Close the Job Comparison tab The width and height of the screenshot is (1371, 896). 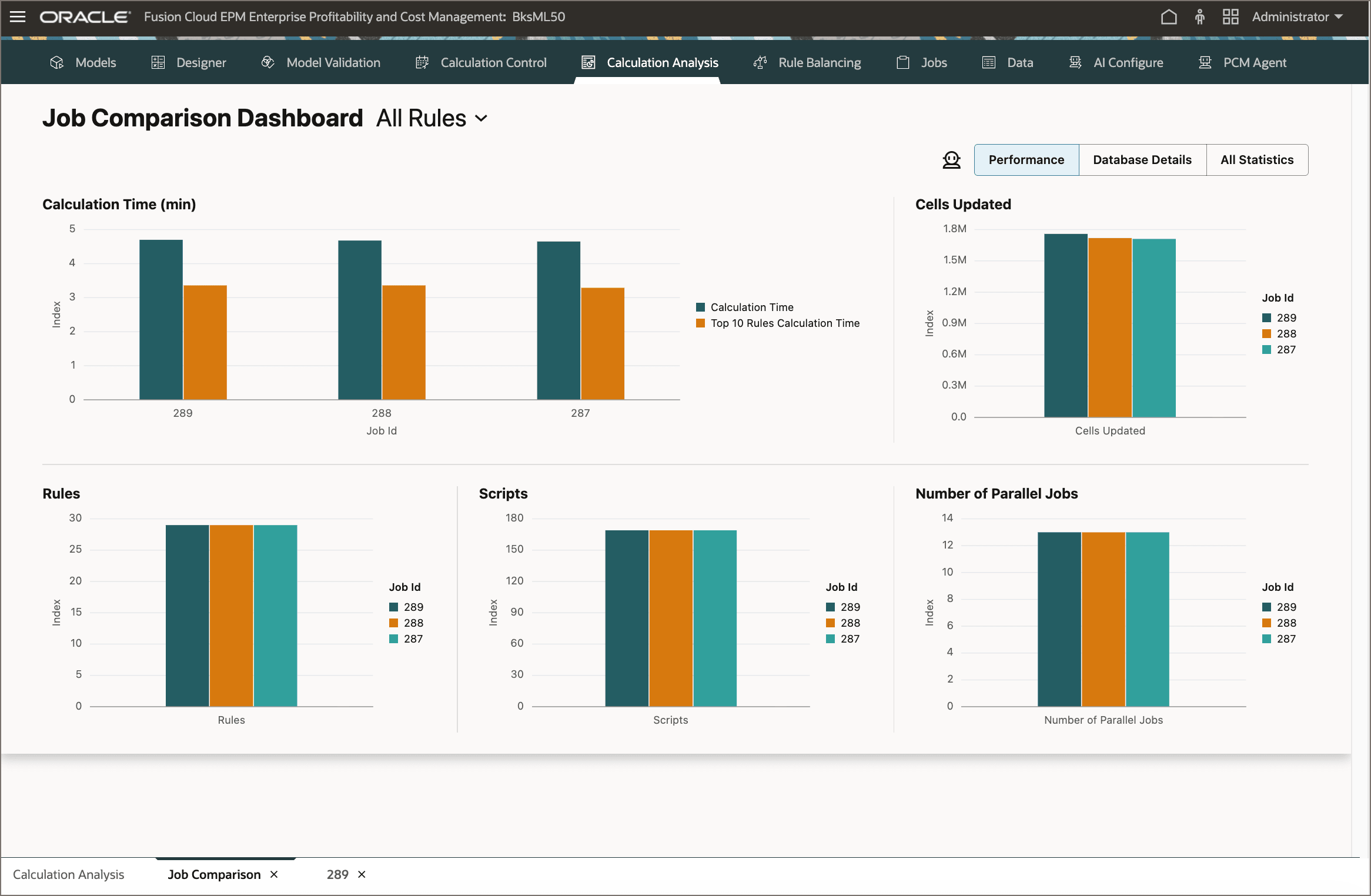(x=273, y=874)
